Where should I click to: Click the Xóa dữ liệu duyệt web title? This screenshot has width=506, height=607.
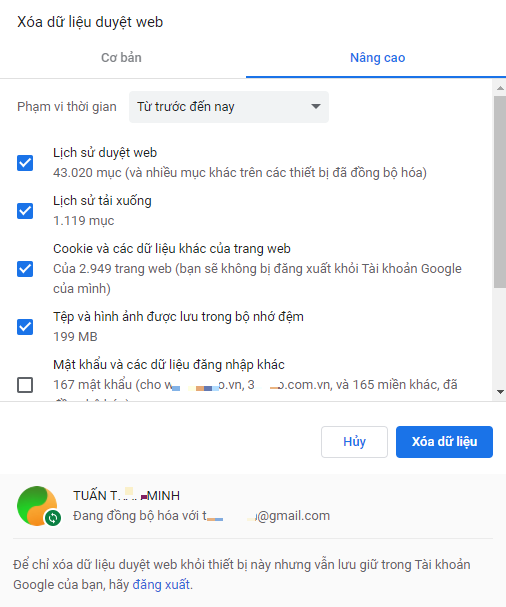90,22
